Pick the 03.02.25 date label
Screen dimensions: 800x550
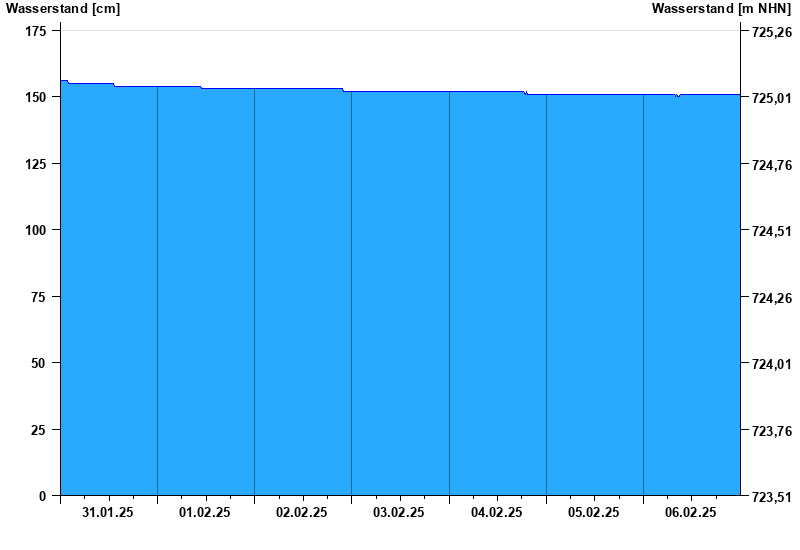(x=398, y=512)
